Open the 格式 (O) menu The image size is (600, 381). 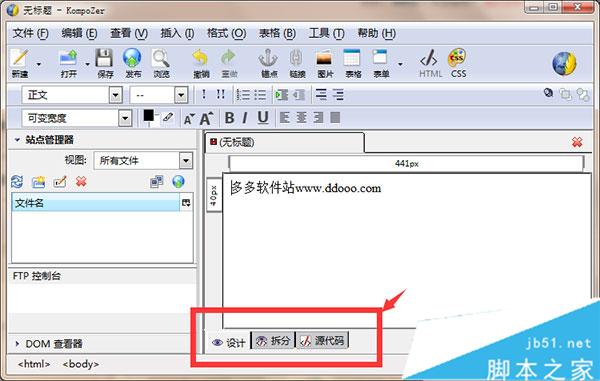click(x=227, y=34)
